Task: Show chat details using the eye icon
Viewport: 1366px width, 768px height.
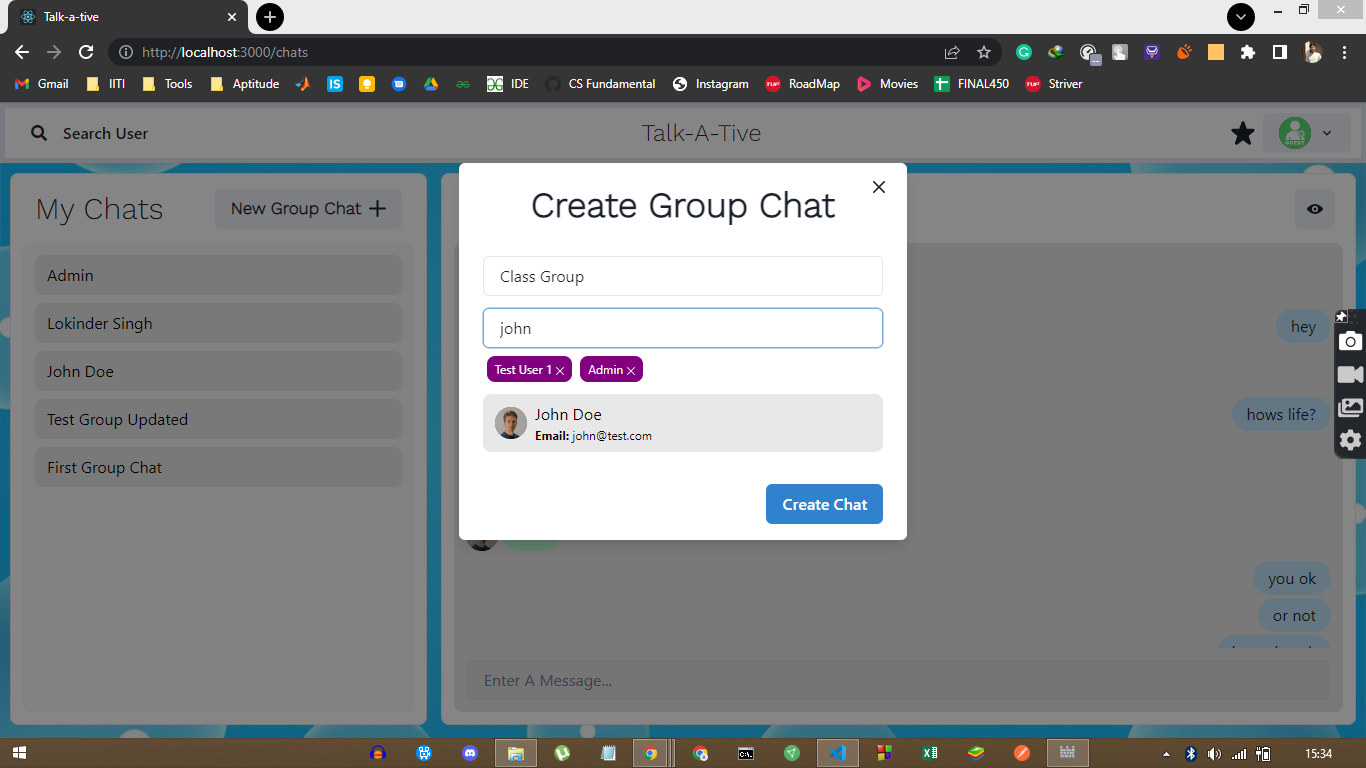Action: click(x=1314, y=209)
